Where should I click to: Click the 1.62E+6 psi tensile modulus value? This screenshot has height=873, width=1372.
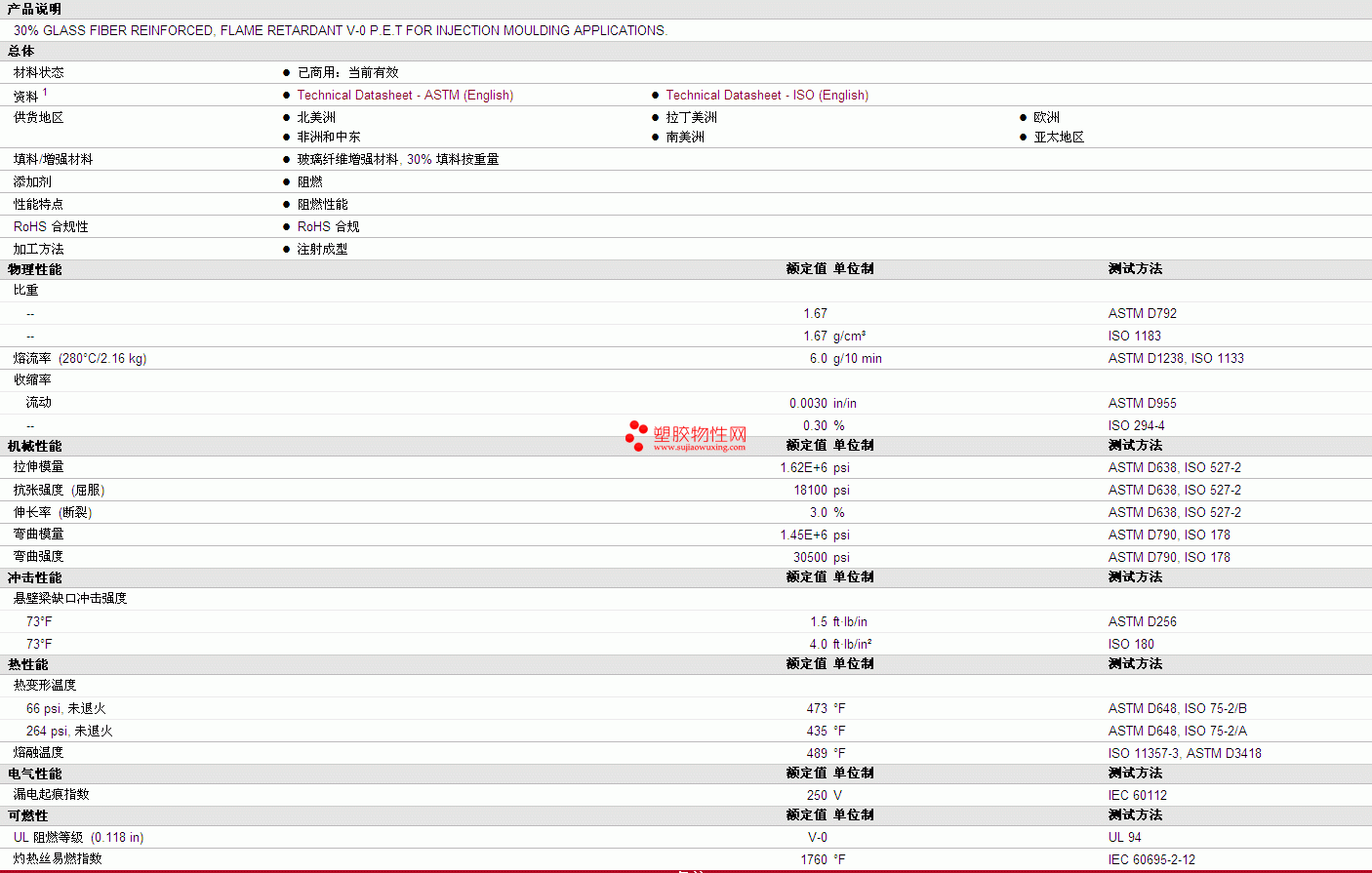point(815,467)
